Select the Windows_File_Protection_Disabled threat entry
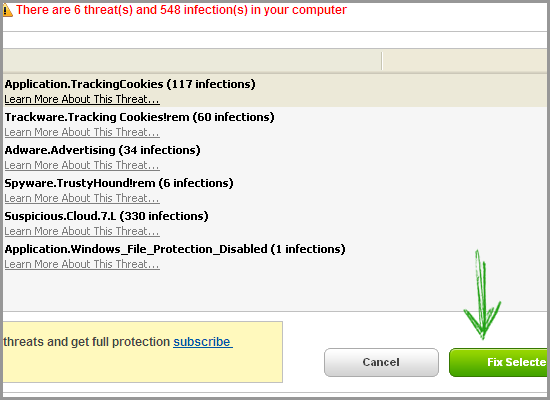Screen dimensions: 550x400 tap(175, 249)
